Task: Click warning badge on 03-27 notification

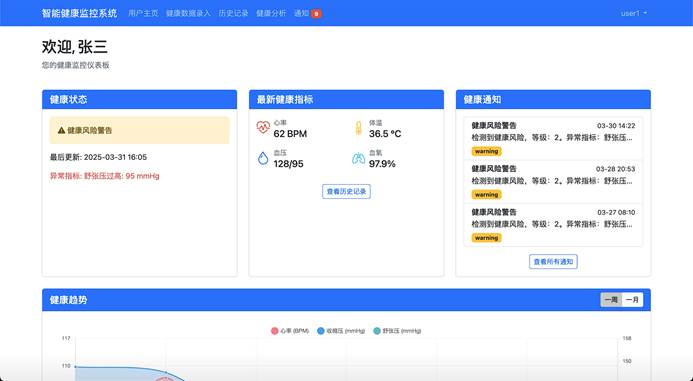Action: click(x=487, y=238)
